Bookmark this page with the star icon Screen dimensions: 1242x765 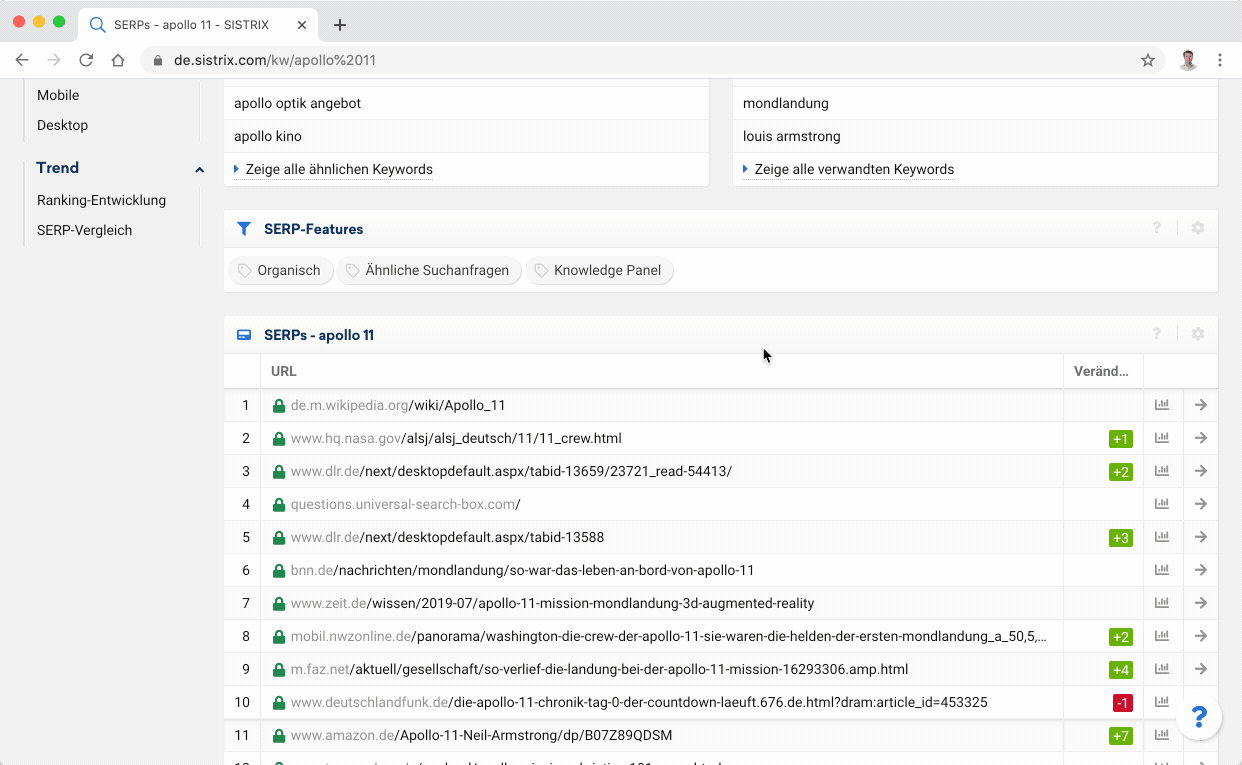pos(1148,60)
